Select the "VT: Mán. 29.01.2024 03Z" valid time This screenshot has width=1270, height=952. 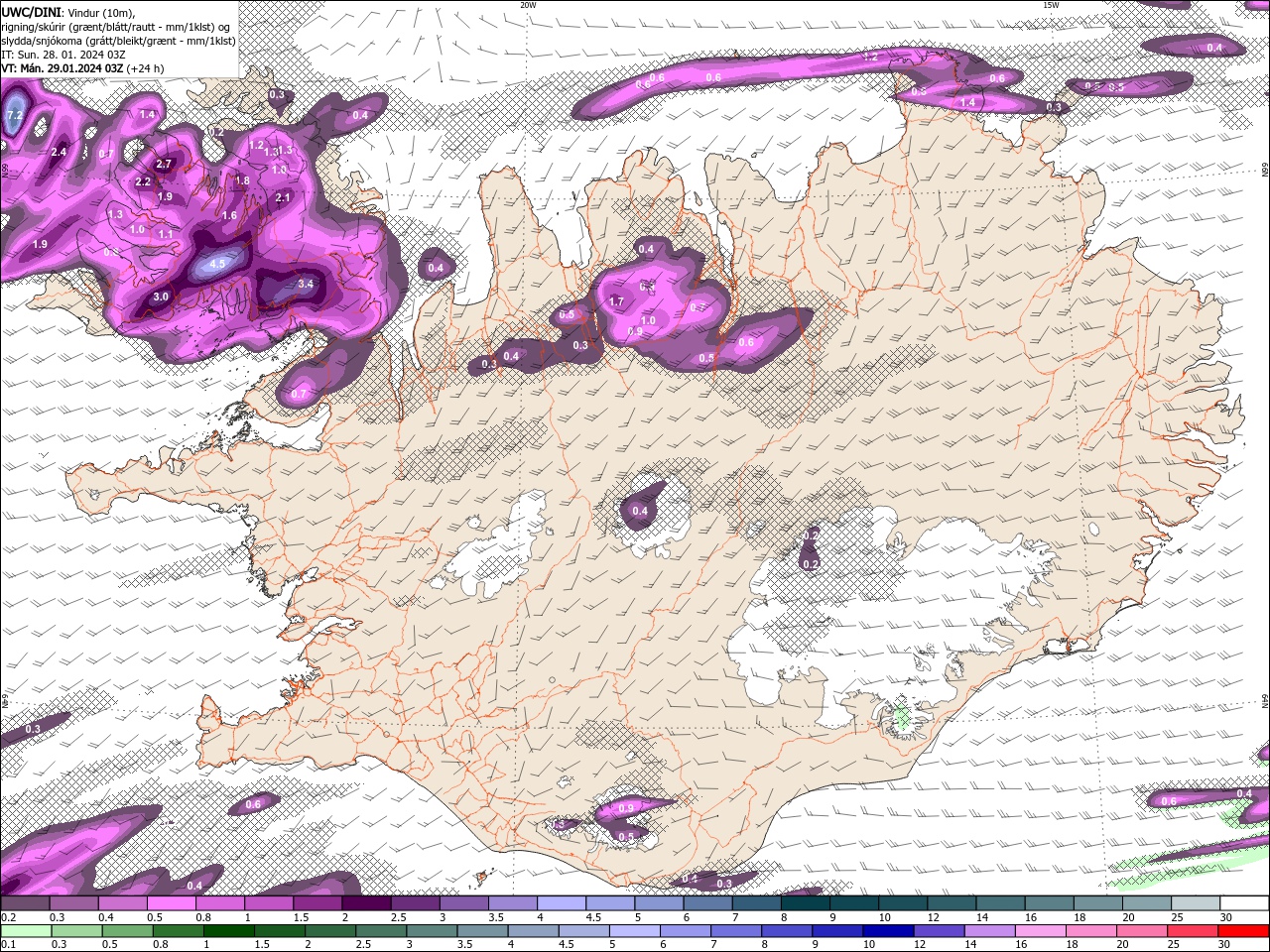point(62,68)
